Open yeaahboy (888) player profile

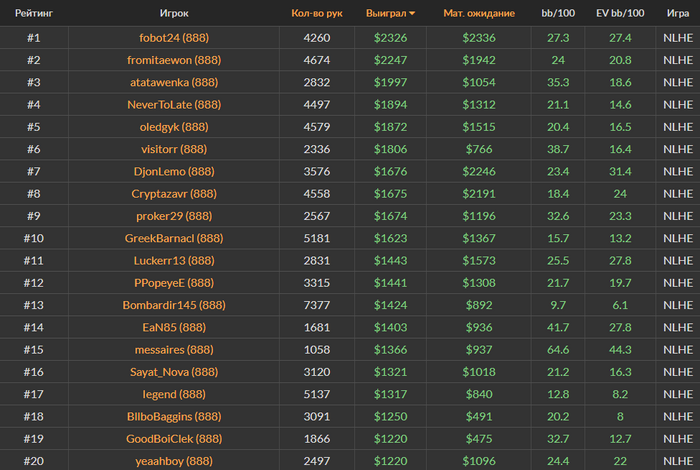pos(174,461)
